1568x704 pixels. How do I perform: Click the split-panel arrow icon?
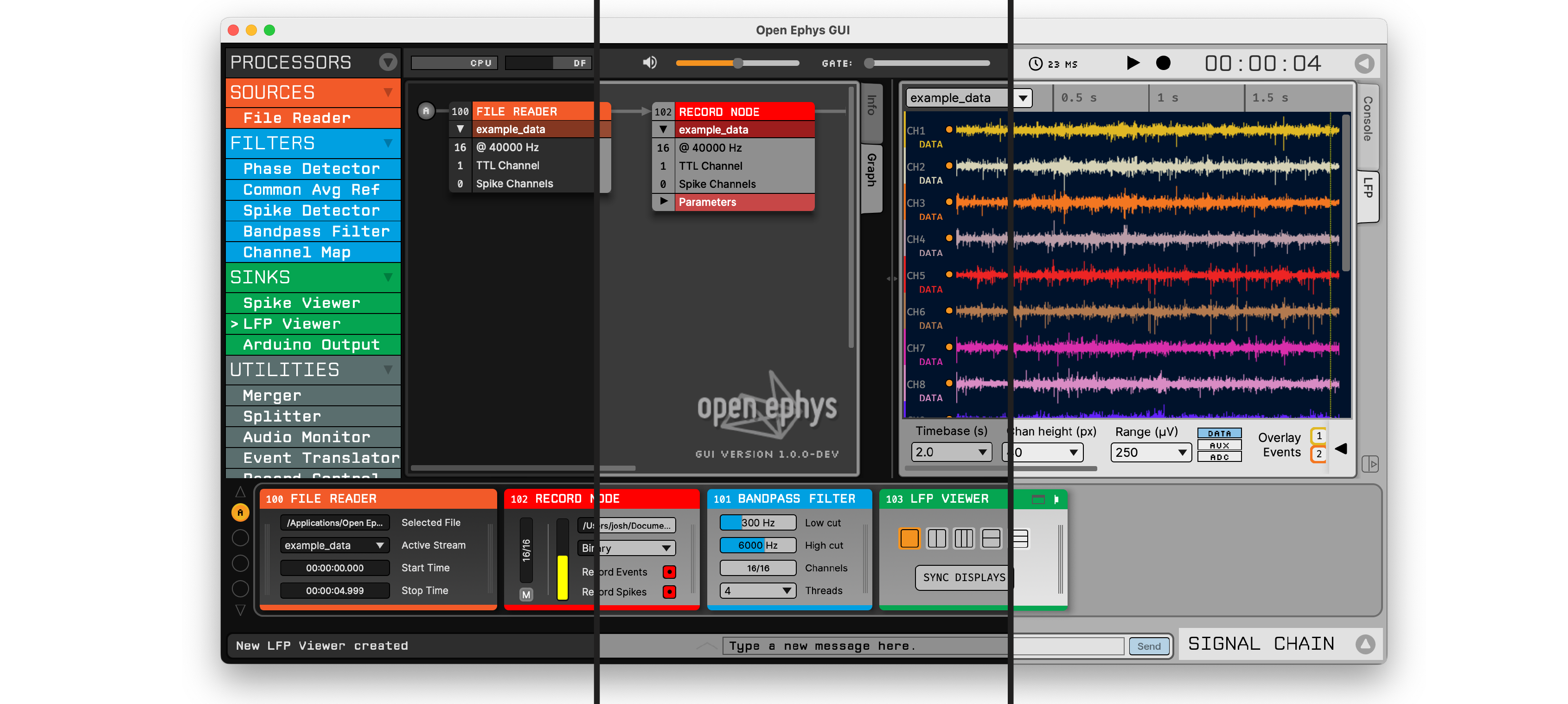1370,464
